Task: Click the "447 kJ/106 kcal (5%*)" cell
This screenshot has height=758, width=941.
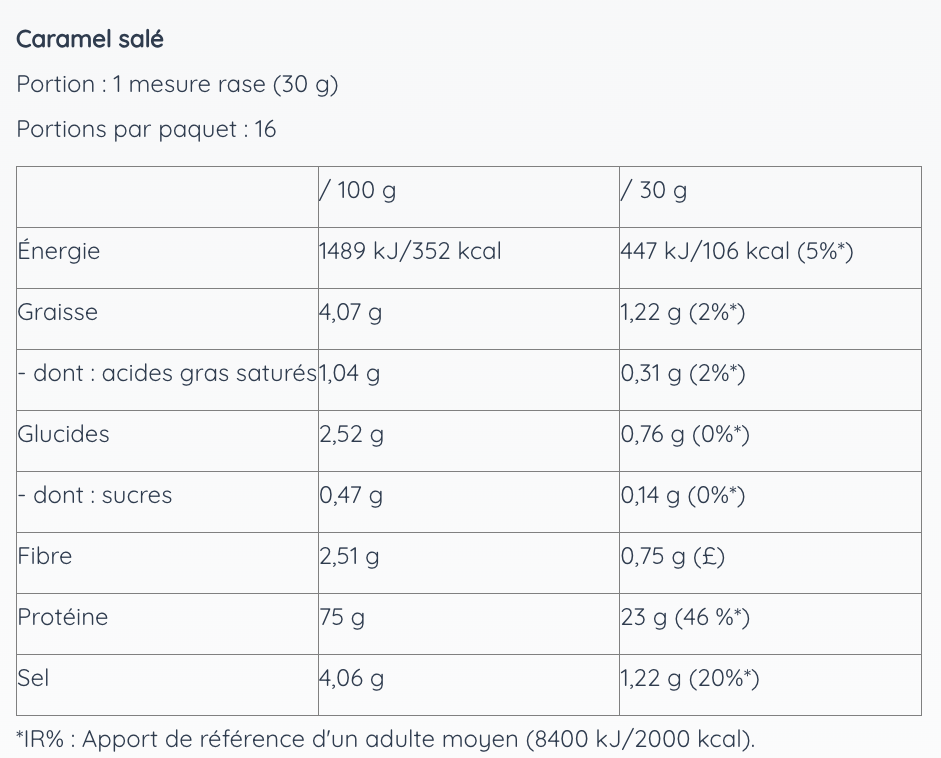Action: pyautogui.click(x=737, y=251)
